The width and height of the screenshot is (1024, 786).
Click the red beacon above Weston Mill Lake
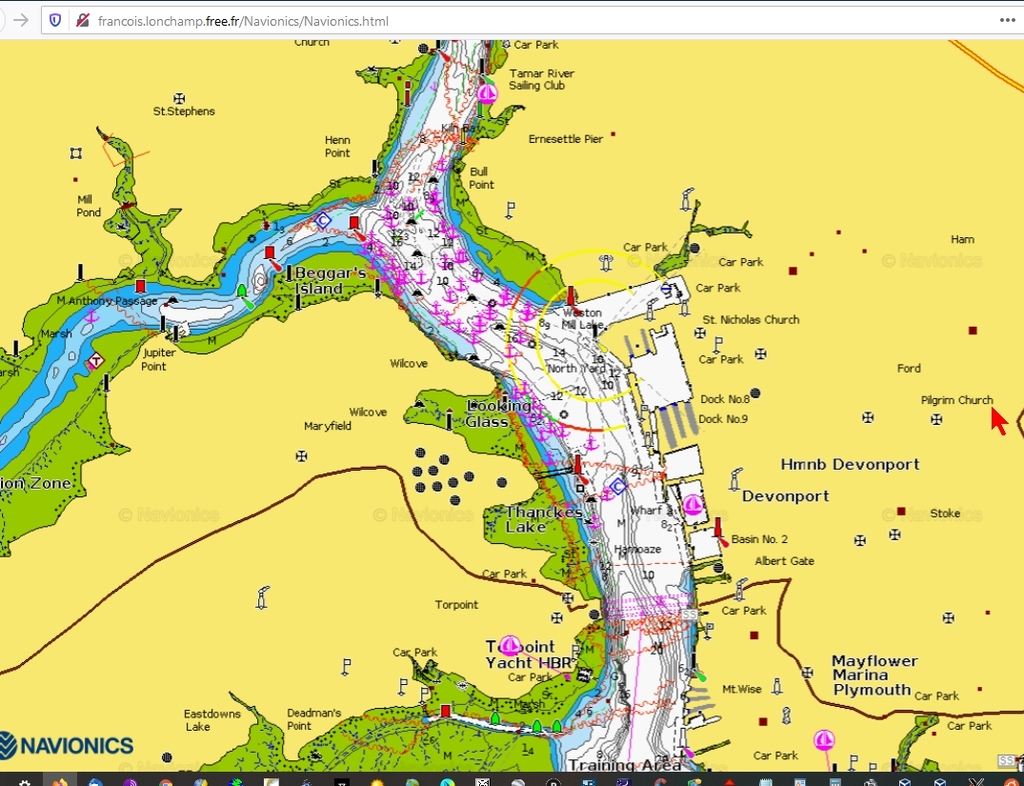coord(571,296)
